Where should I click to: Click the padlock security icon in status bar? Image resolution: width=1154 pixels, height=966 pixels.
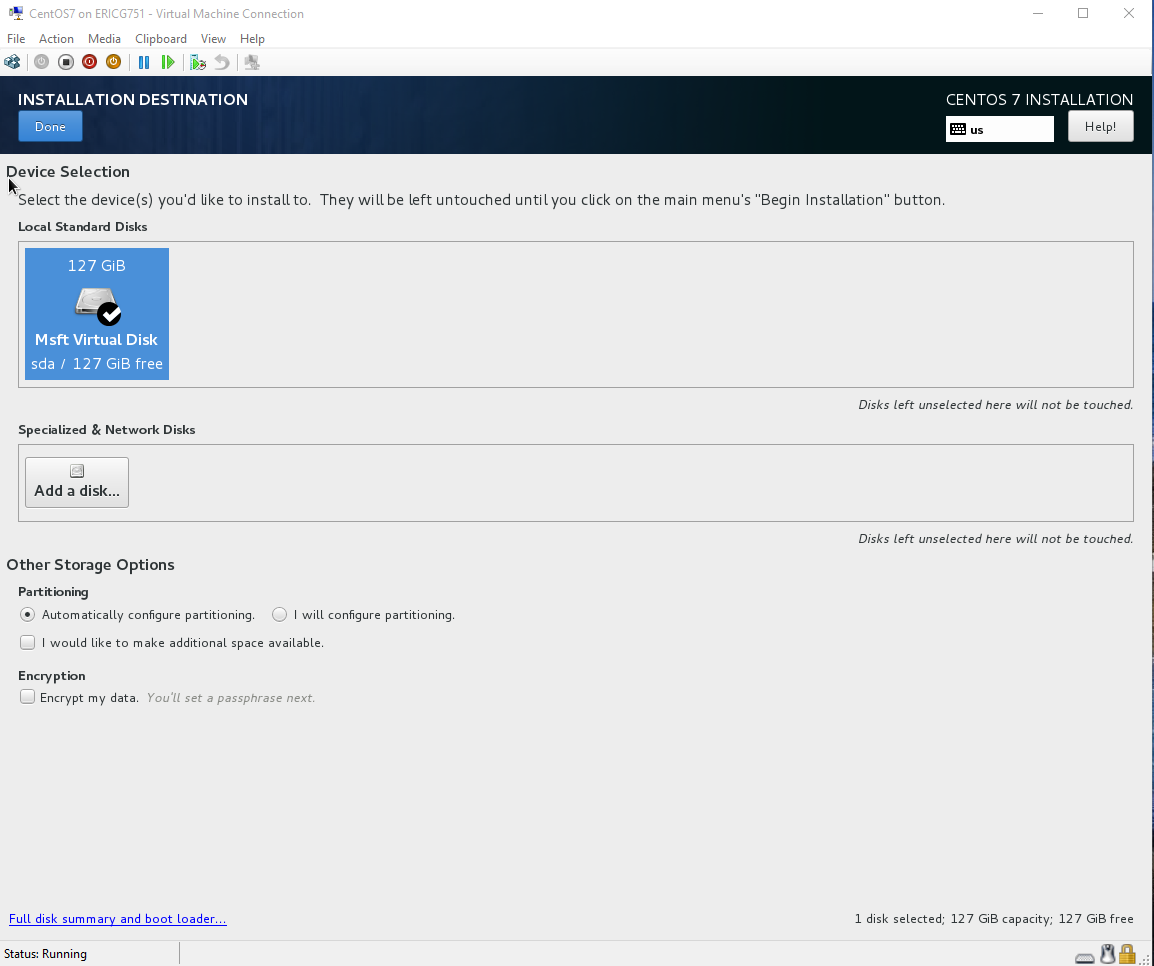pos(1127,954)
